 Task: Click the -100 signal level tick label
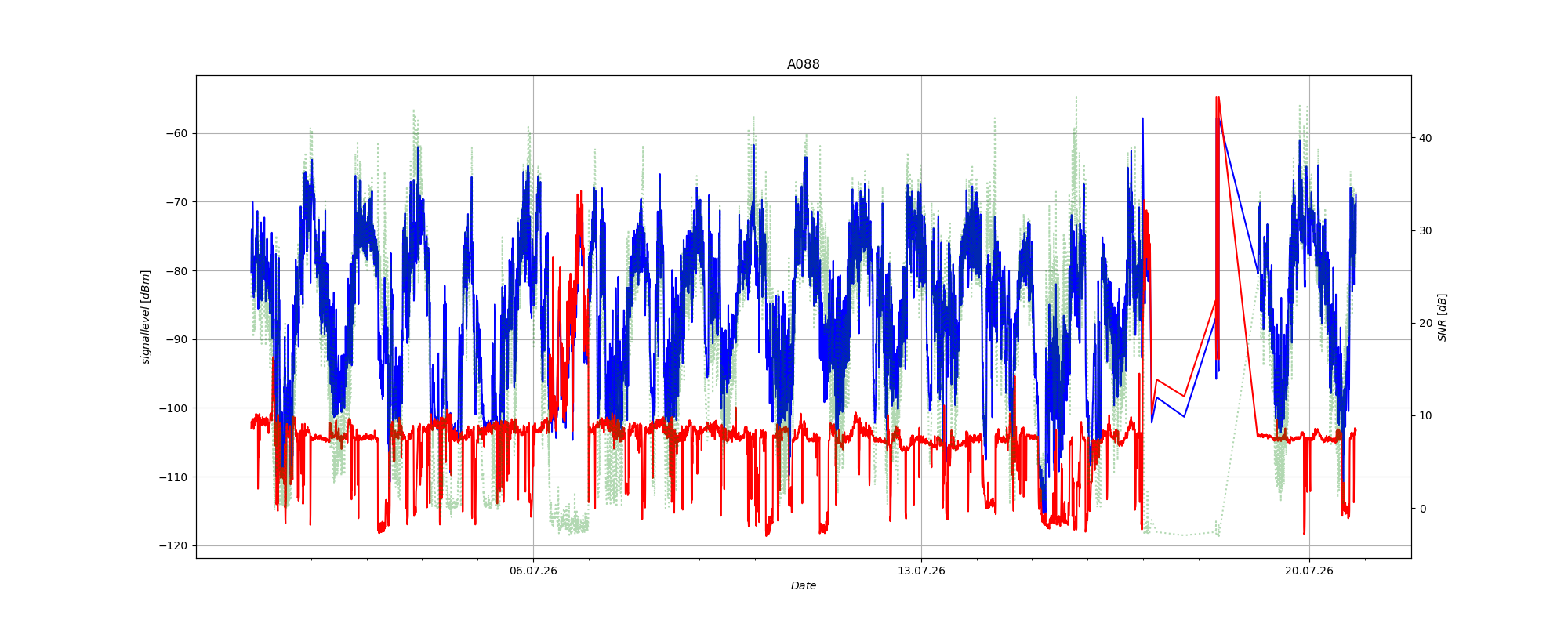(174, 408)
